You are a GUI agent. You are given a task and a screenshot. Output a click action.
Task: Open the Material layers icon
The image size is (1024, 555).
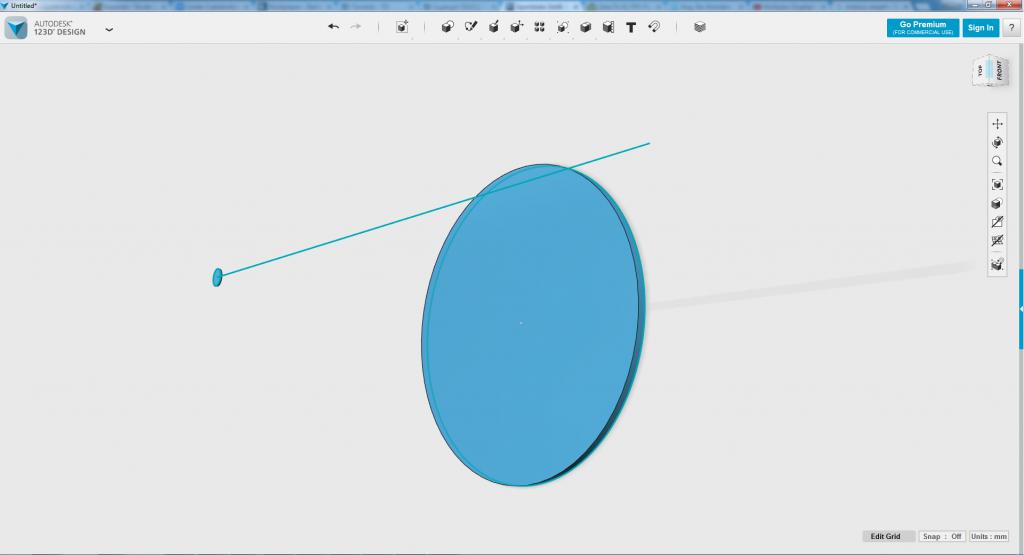(699, 27)
